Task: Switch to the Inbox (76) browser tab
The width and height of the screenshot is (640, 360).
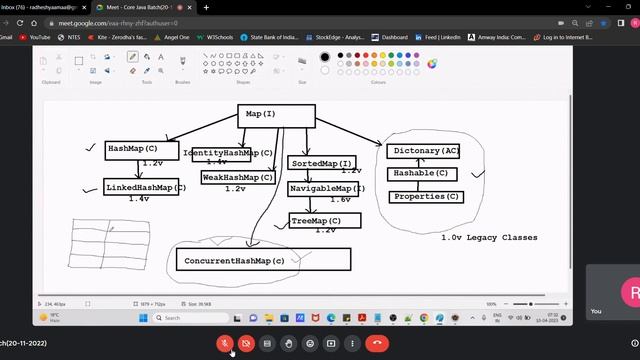Action: pos(43,7)
